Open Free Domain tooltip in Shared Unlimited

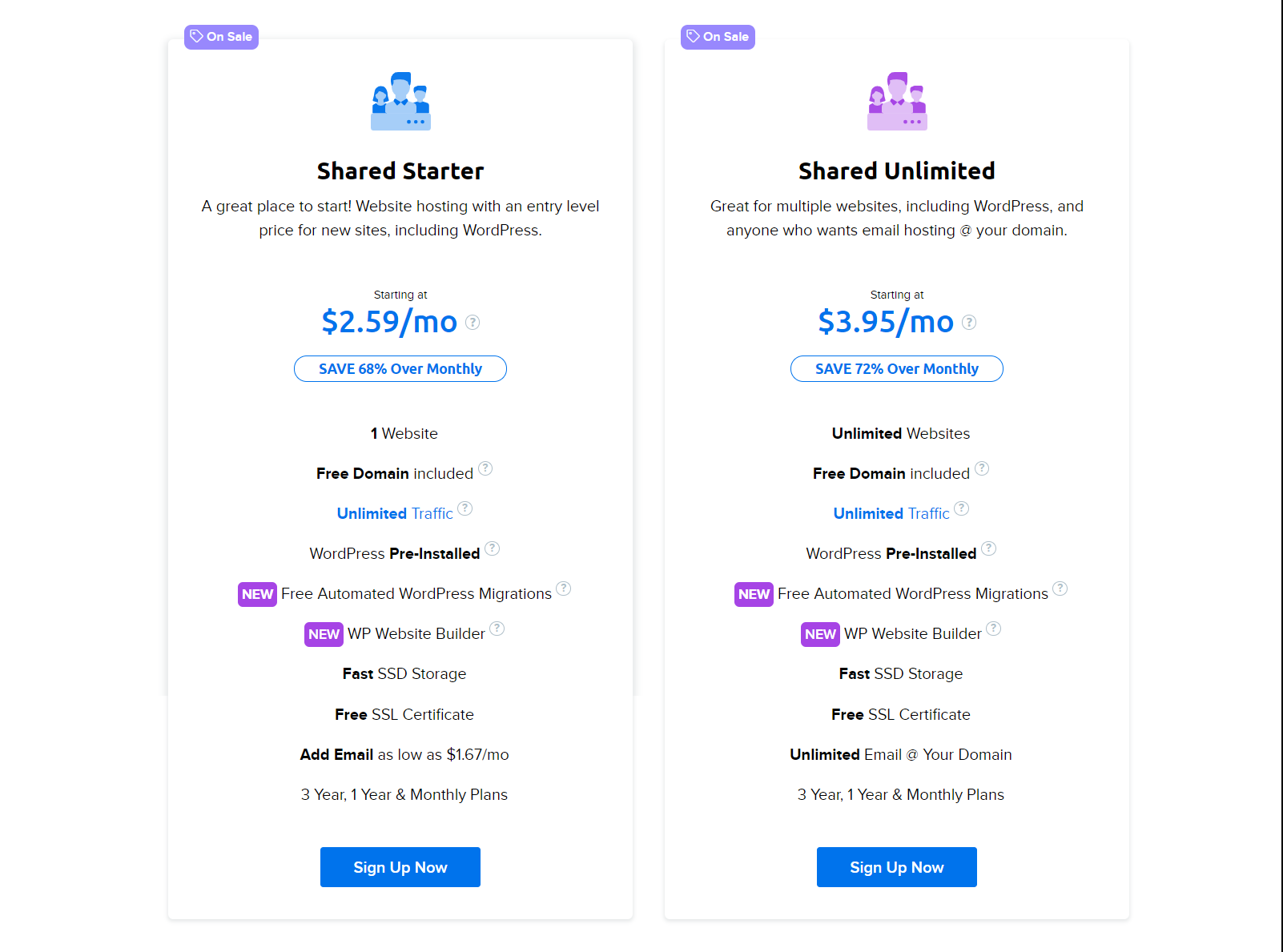(982, 468)
